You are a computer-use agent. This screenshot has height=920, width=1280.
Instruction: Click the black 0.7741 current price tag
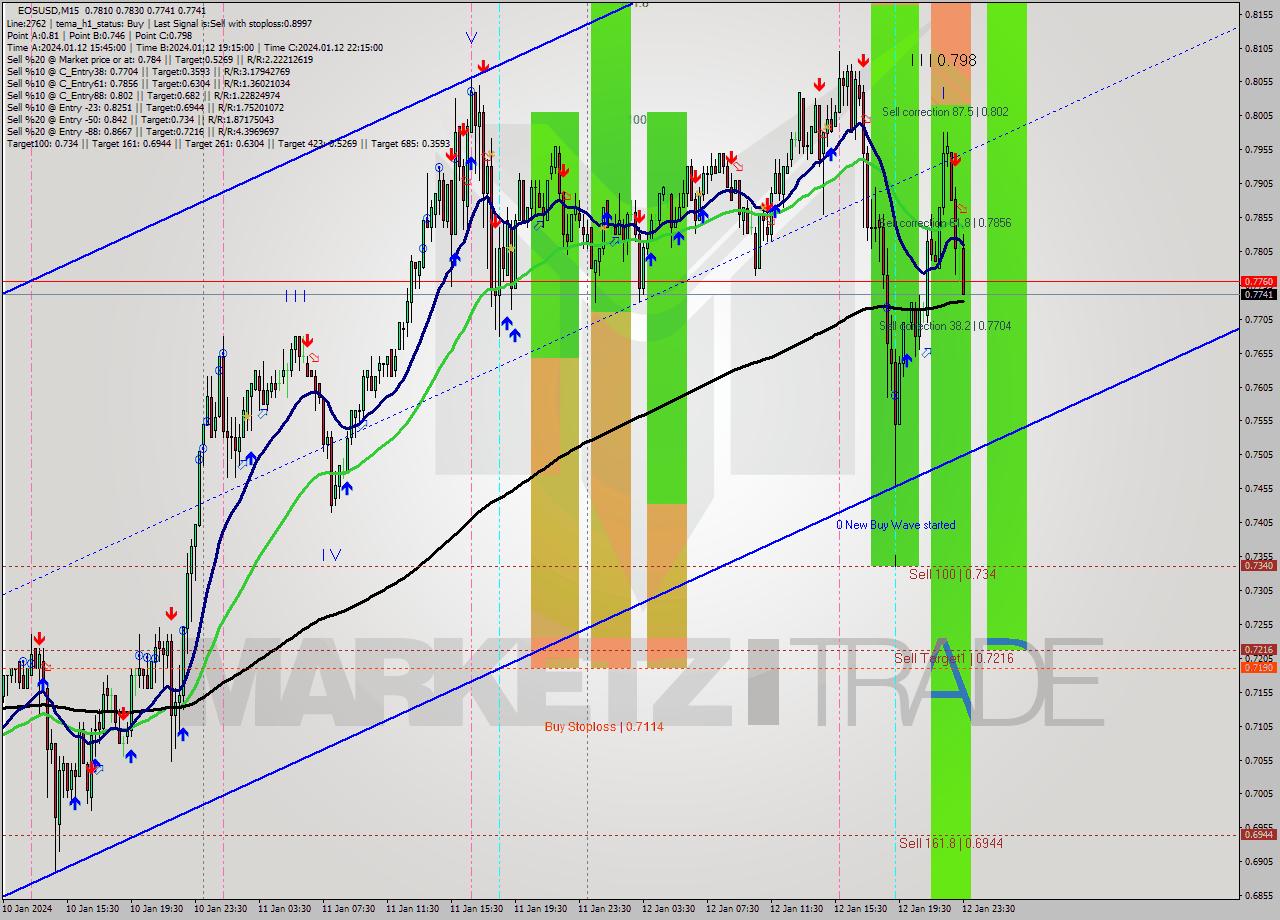point(1258,294)
